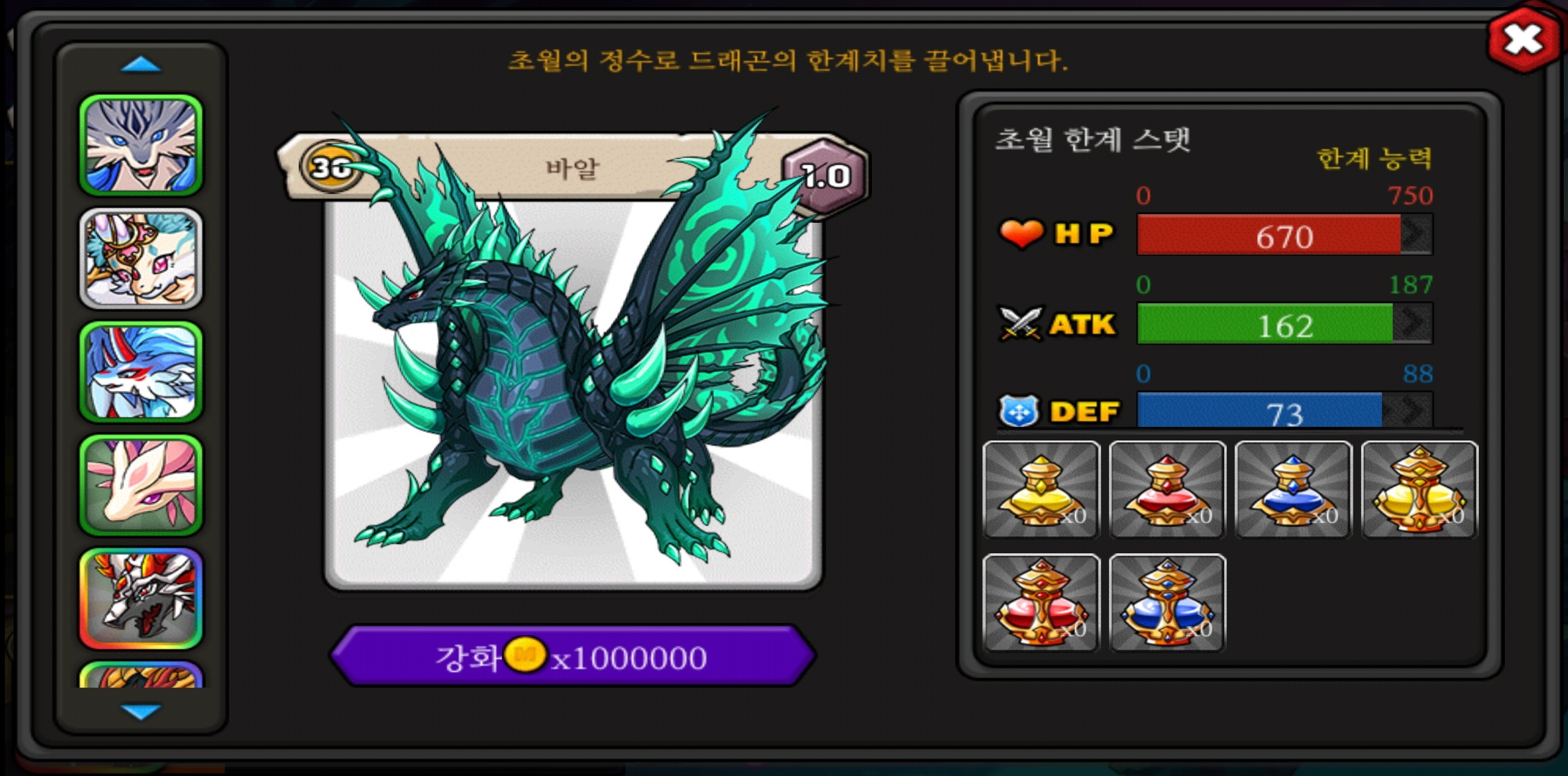Image resolution: width=1568 pixels, height=776 pixels.
Task: Choose the gray wolf-faced dragon portrait
Action: pos(141,146)
